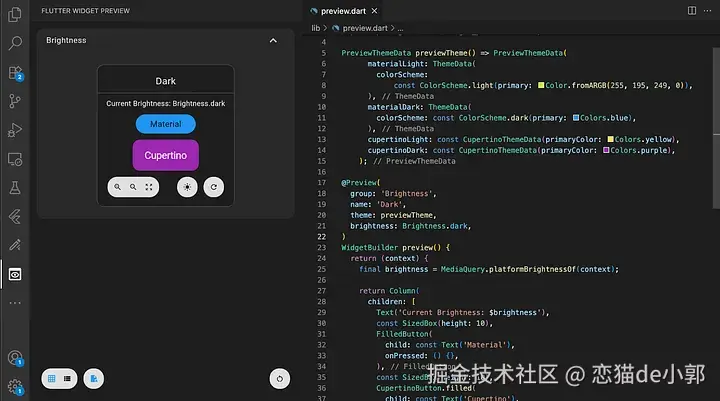This screenshot has width=720, height=401.
Task: Open the Source Control view
Action: [x=15, y=101]
